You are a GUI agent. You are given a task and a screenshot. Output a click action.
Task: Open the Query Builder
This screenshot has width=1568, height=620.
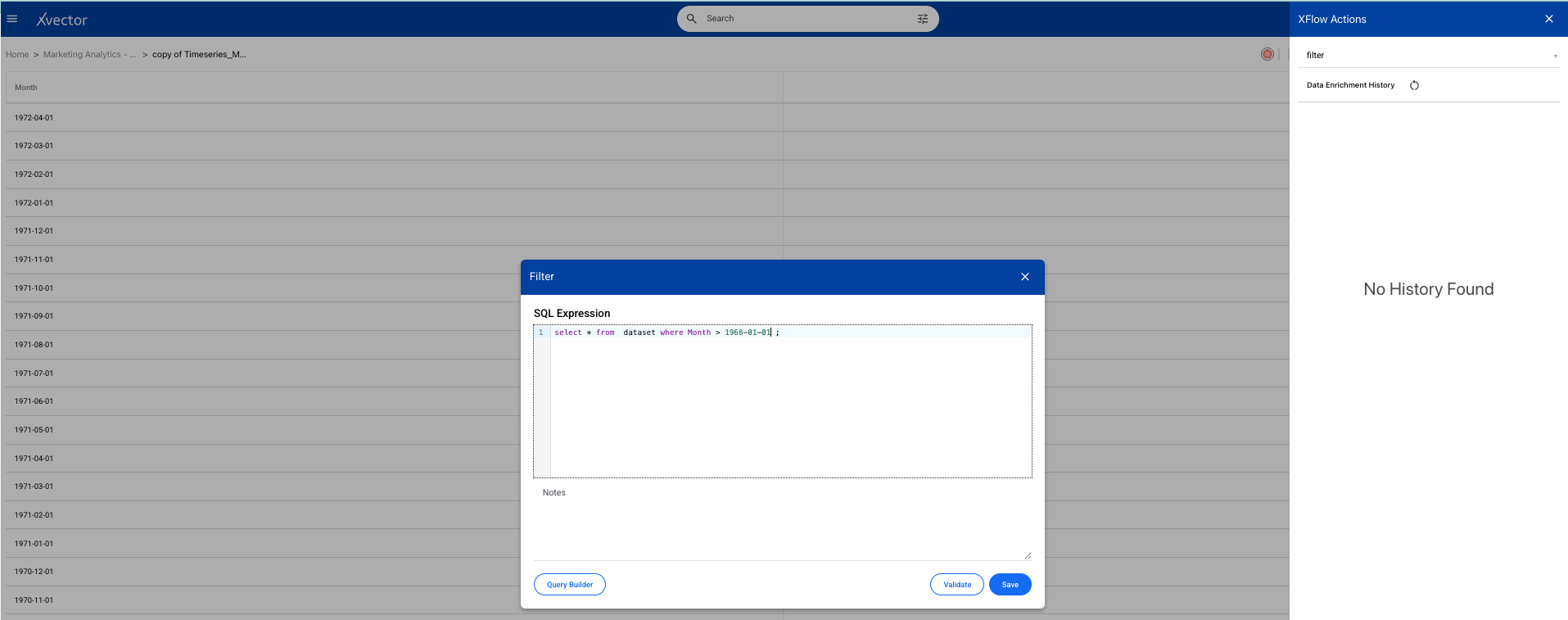click(x=569, y=585)
